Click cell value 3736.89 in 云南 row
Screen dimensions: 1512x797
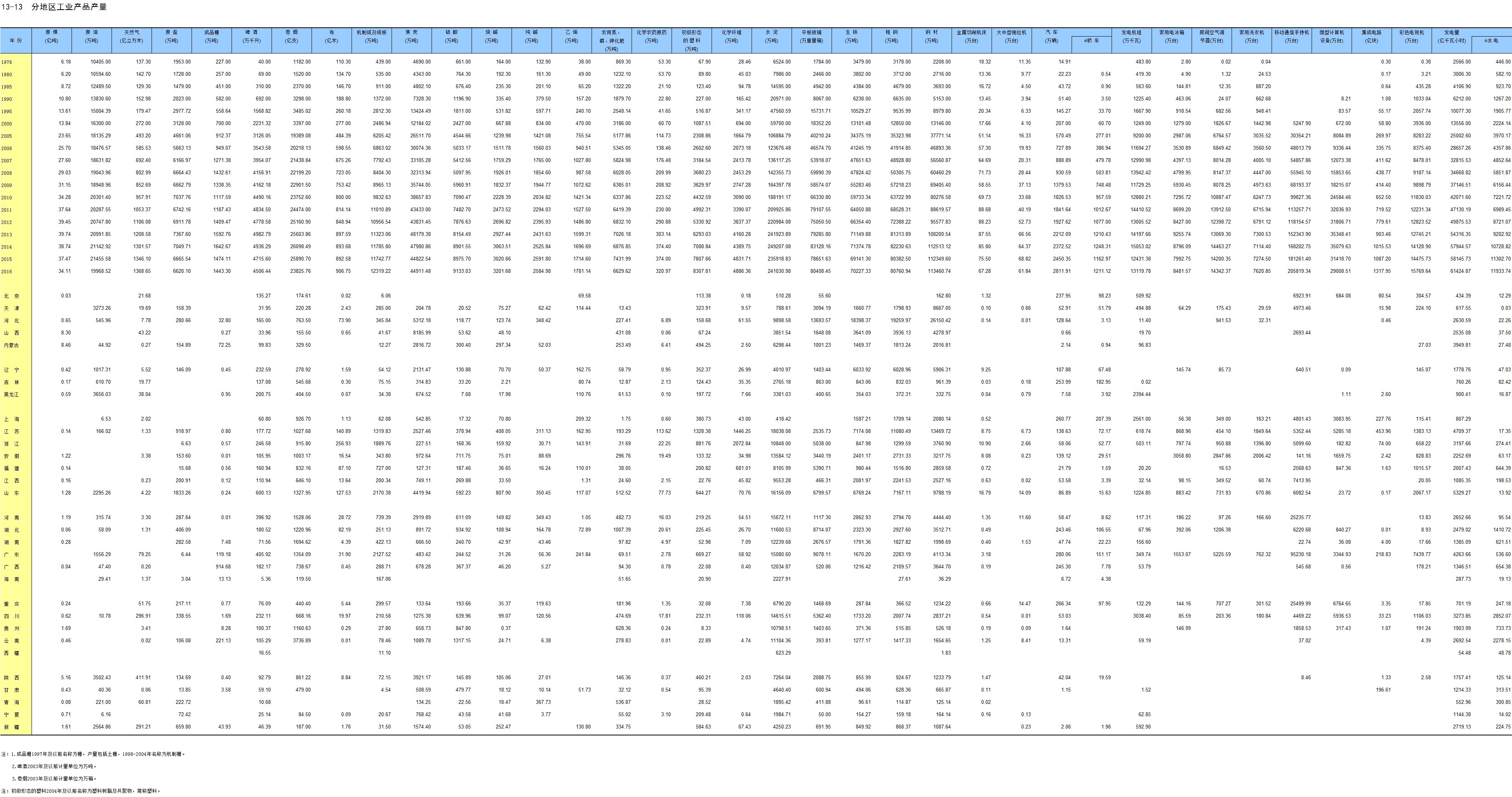(x=302, y=640)
